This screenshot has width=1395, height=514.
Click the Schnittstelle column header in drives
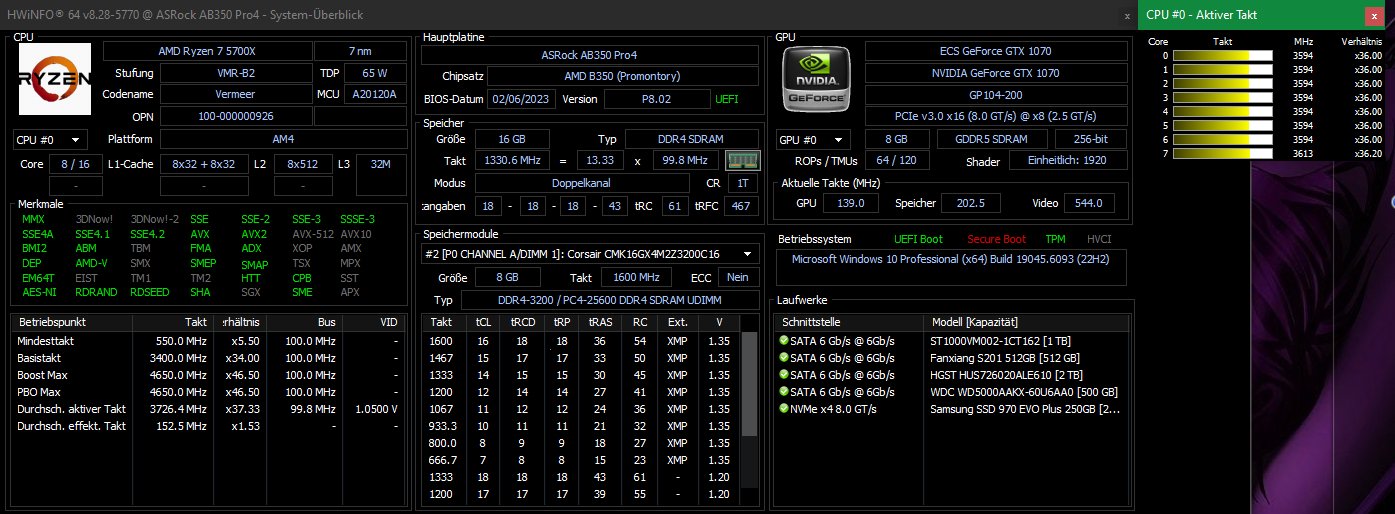[849, 322]
